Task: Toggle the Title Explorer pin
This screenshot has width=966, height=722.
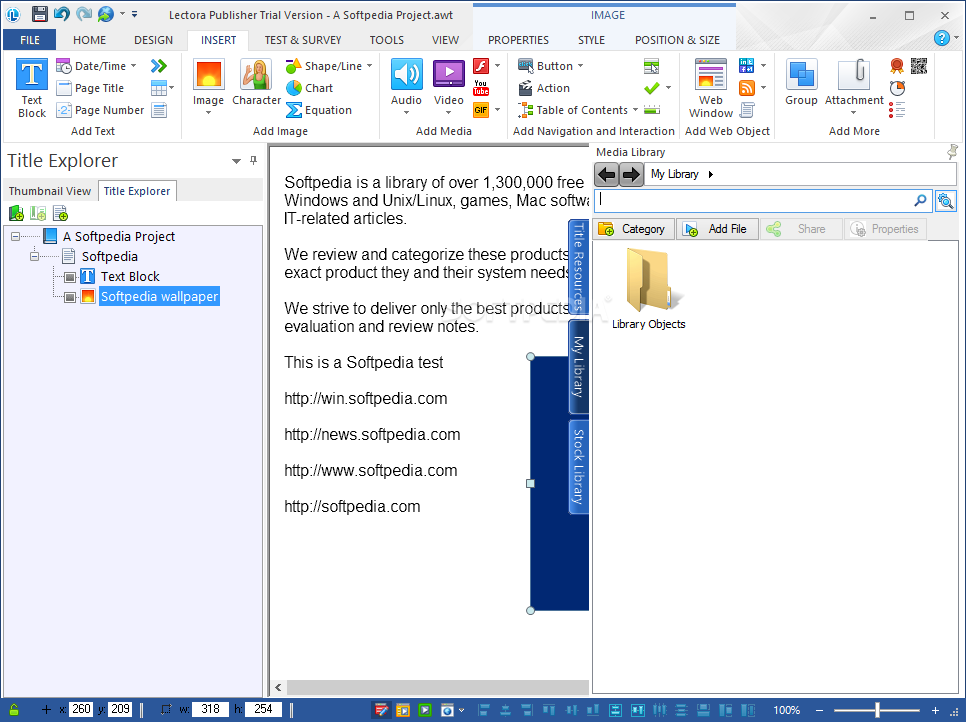Action: pos(253,160)
